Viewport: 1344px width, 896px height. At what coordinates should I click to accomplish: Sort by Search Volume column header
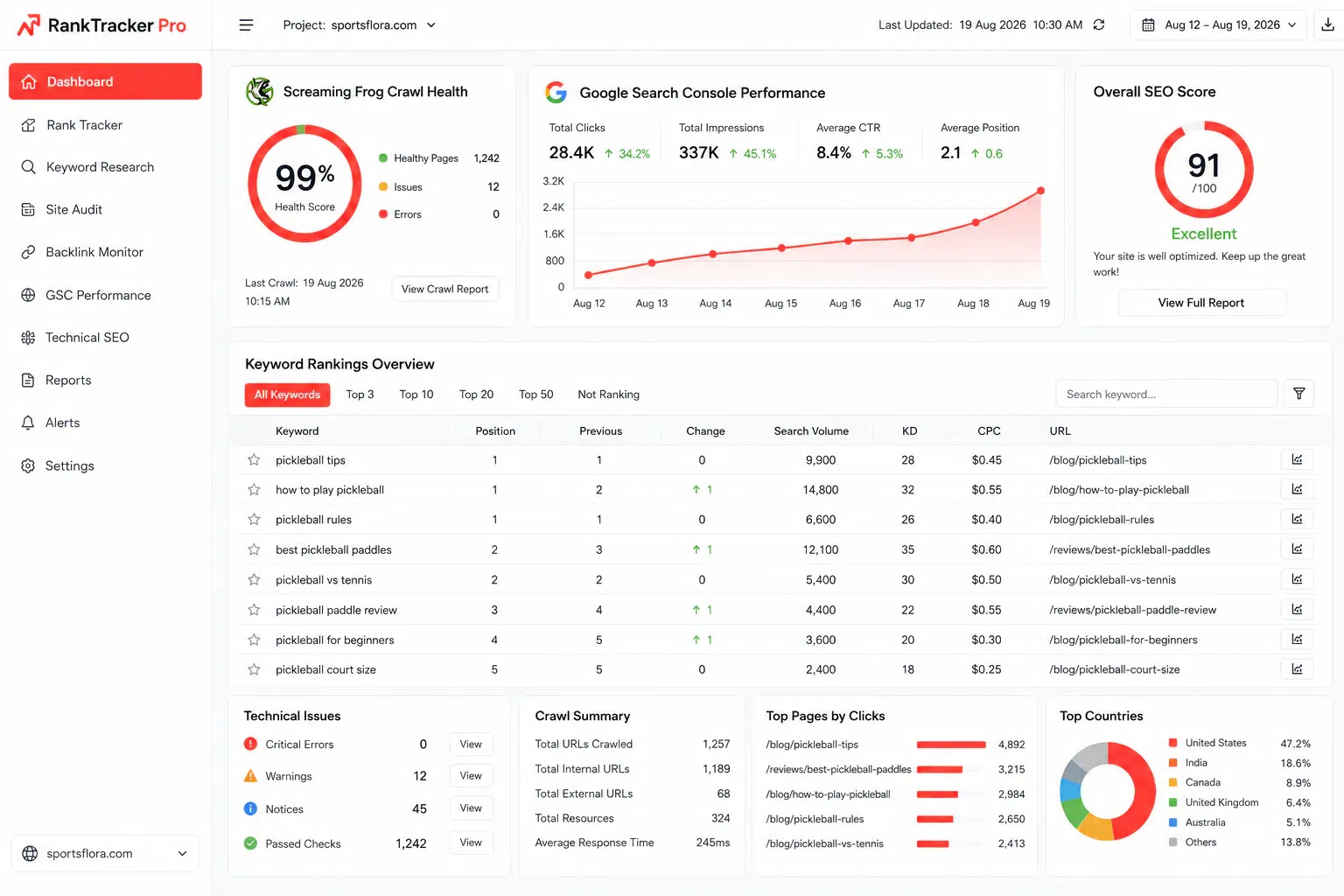[811, 431]
